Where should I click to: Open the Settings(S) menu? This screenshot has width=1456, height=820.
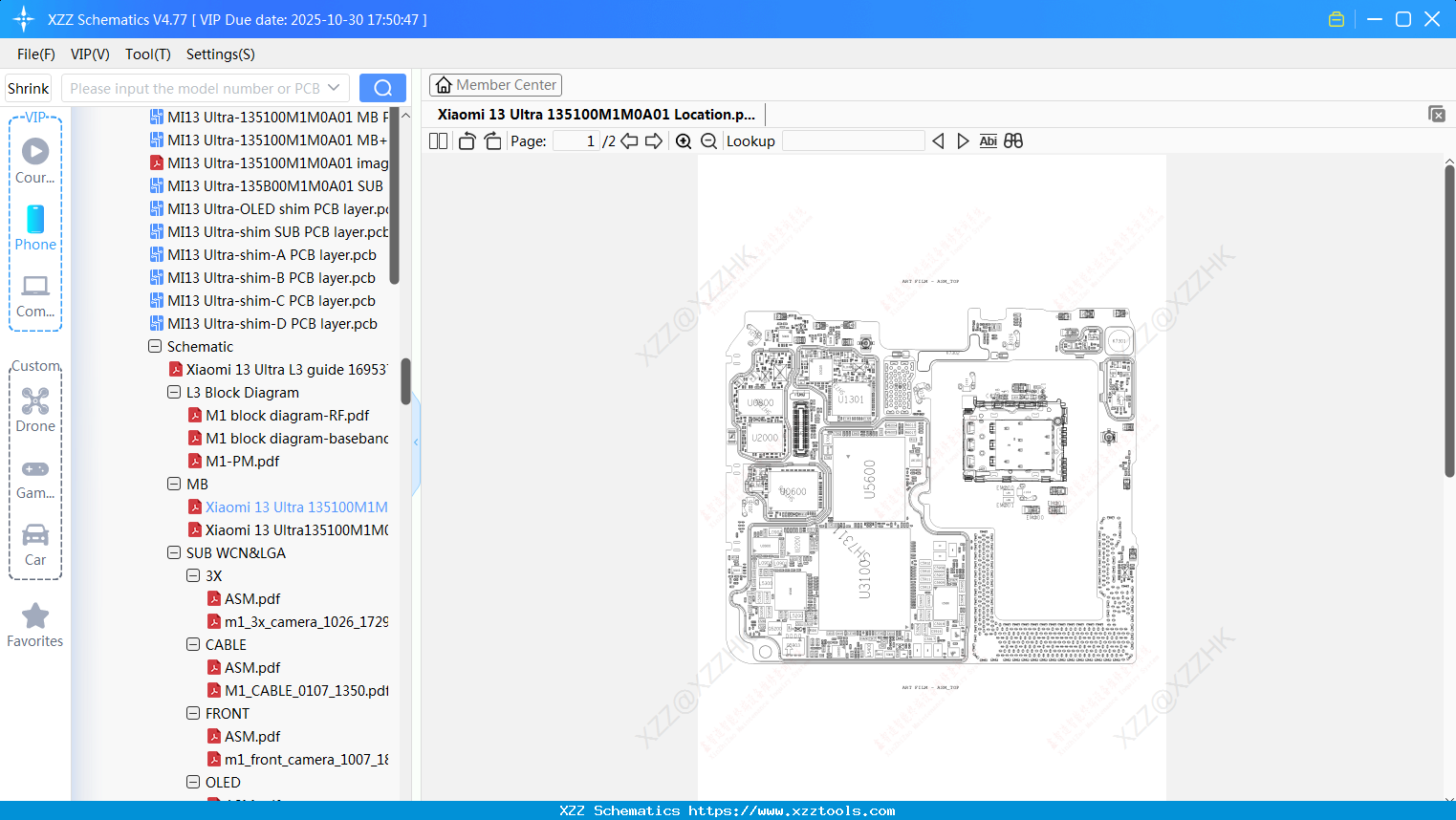click(220, 54)
